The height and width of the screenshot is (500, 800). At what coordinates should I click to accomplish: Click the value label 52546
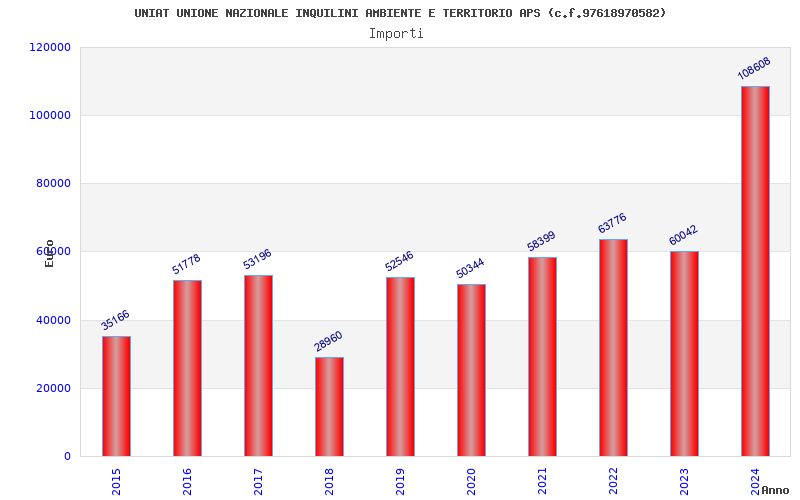(x=399, y=261)
